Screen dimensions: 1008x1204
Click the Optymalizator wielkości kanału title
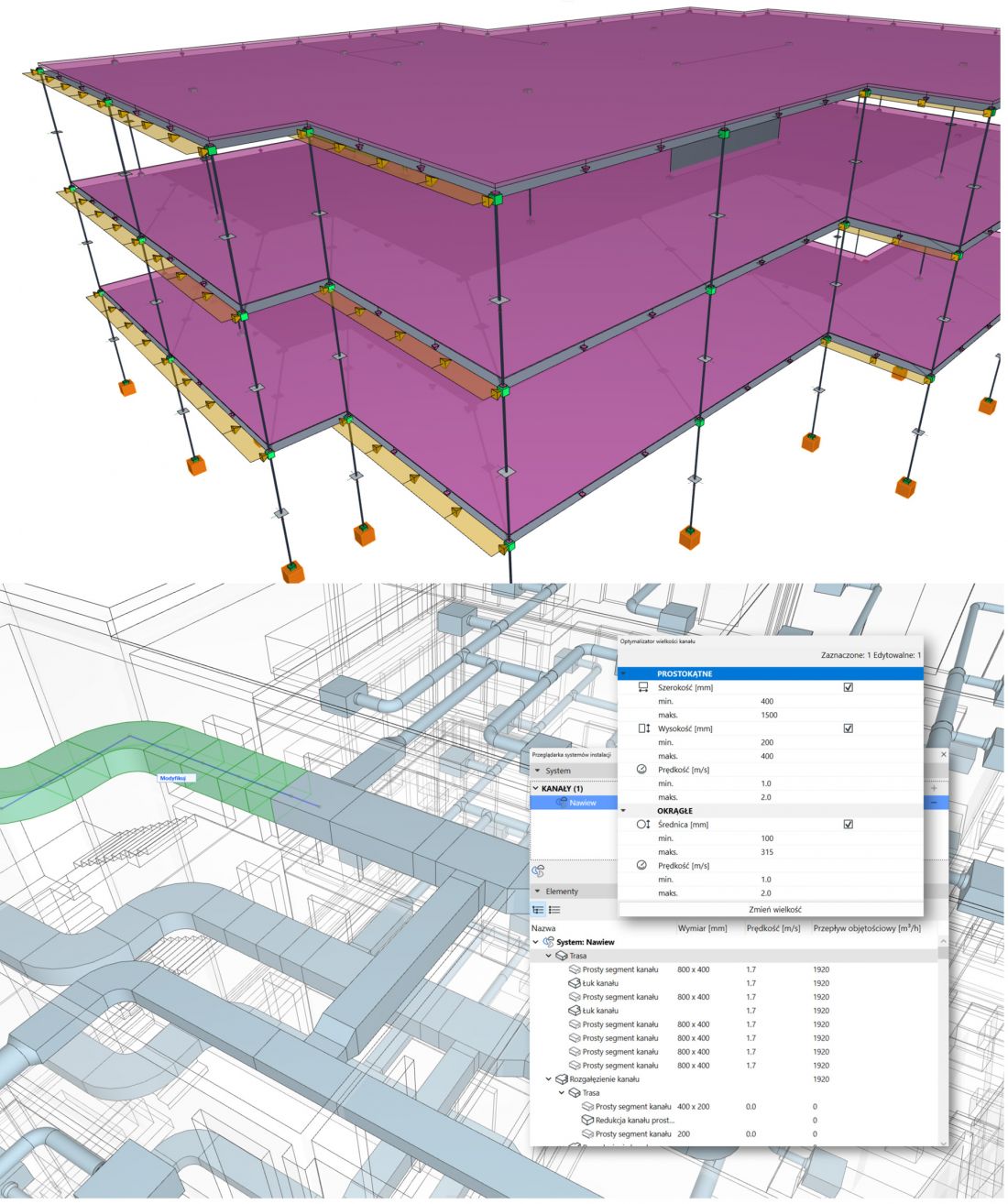point(657,643)
